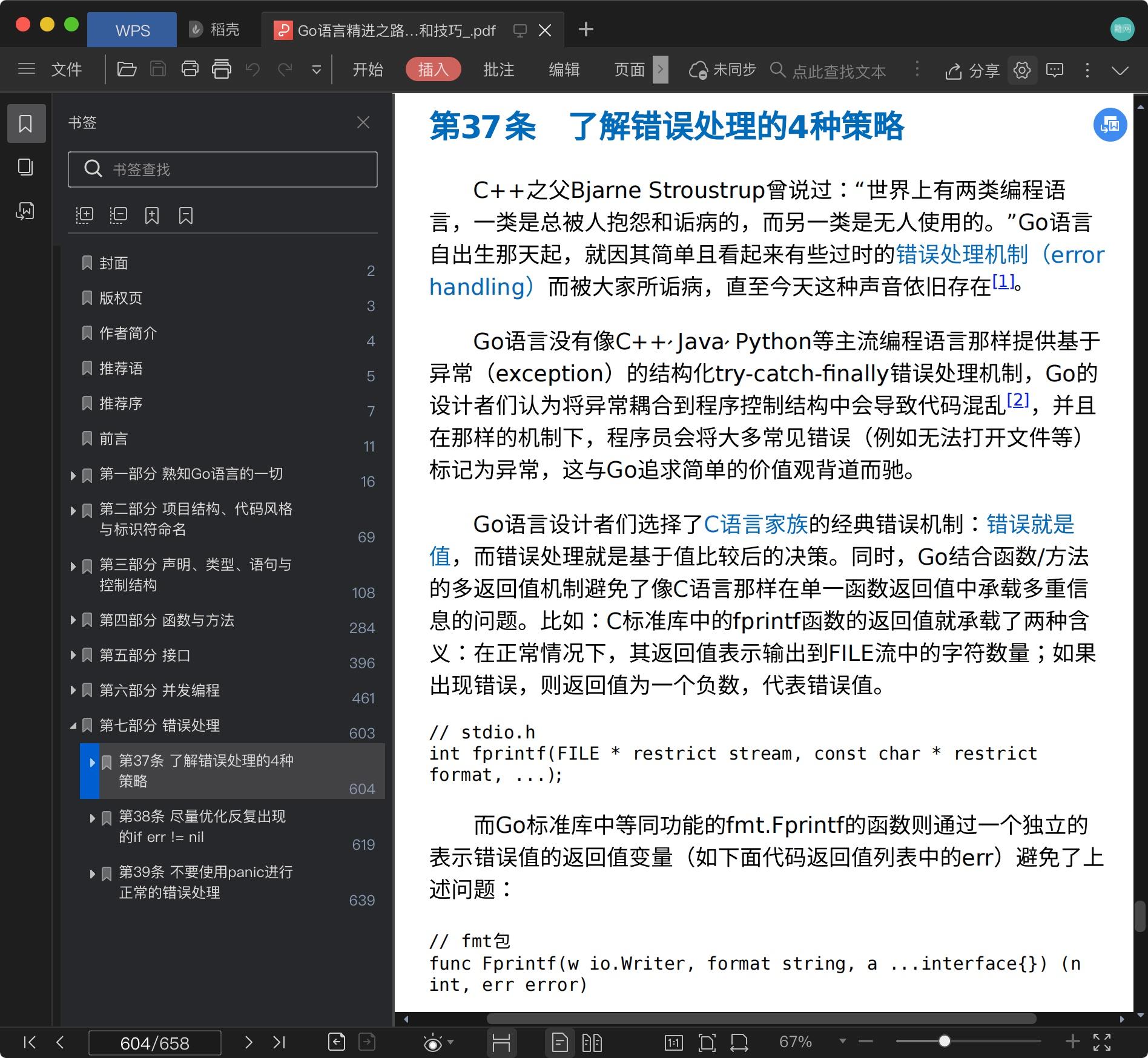Switch to the 稻壳 tab
Viewport: 1148px width, 1058px height.
click(x=214, y=30)
